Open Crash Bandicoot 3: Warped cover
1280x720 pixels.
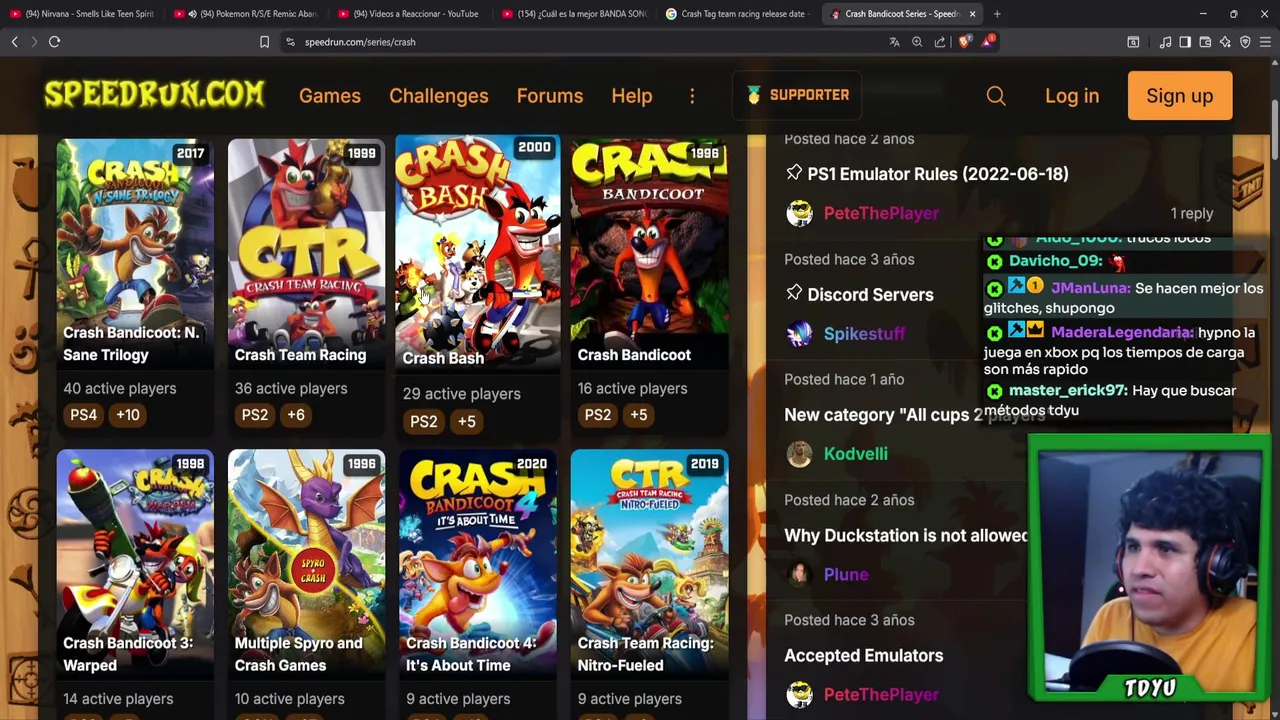coord(135,565)
